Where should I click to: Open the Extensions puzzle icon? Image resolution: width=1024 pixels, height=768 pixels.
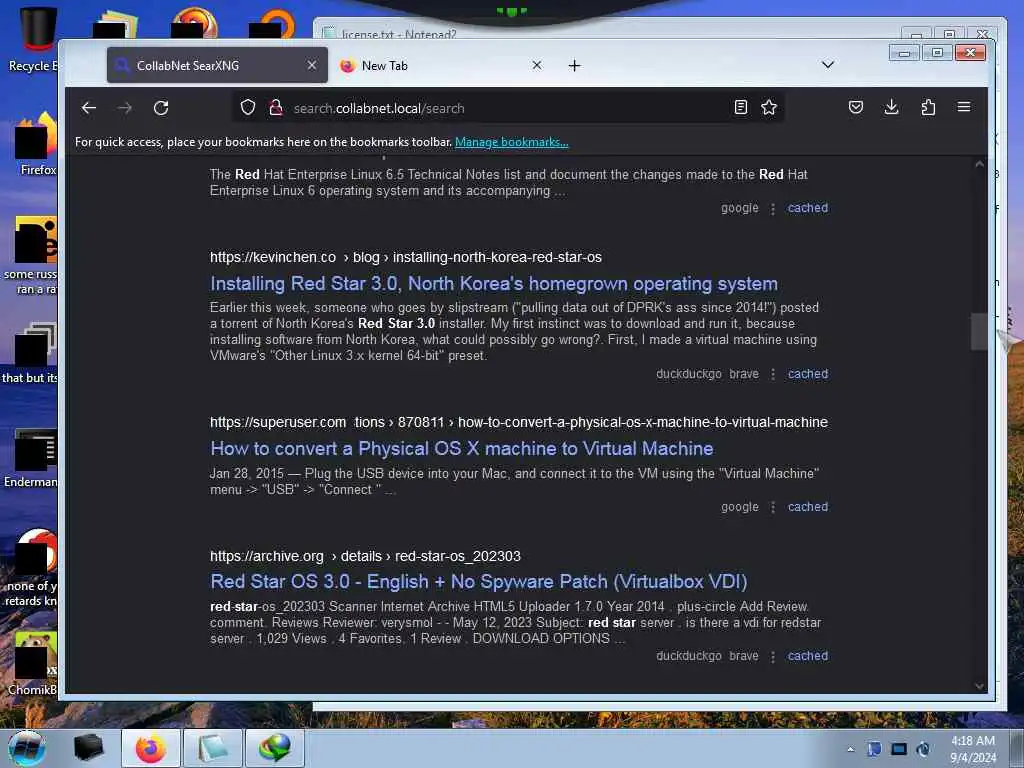click(x=928, y=107)
